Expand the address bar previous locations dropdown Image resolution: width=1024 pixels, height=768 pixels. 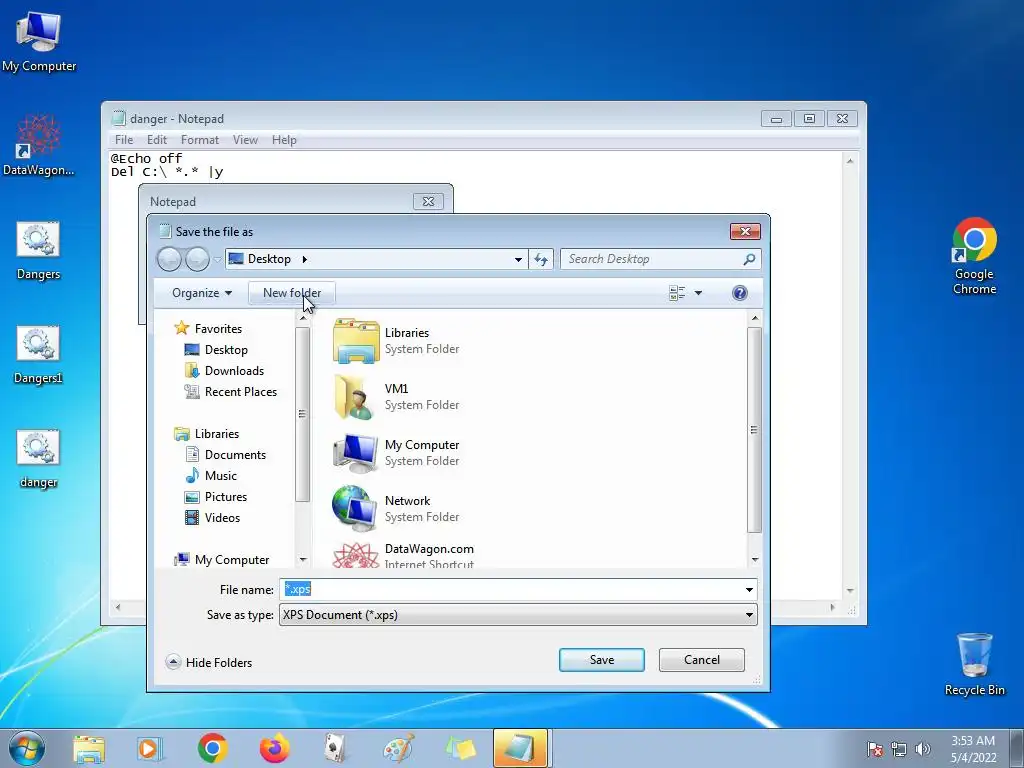518,259
